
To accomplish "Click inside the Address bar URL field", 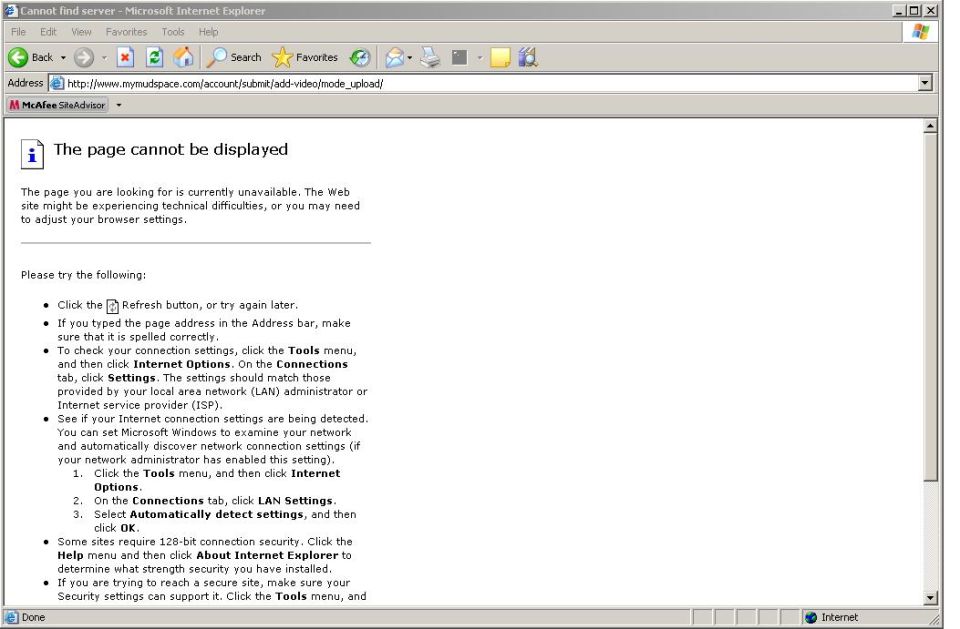I will pyautogui.click(x=490, y=83).
